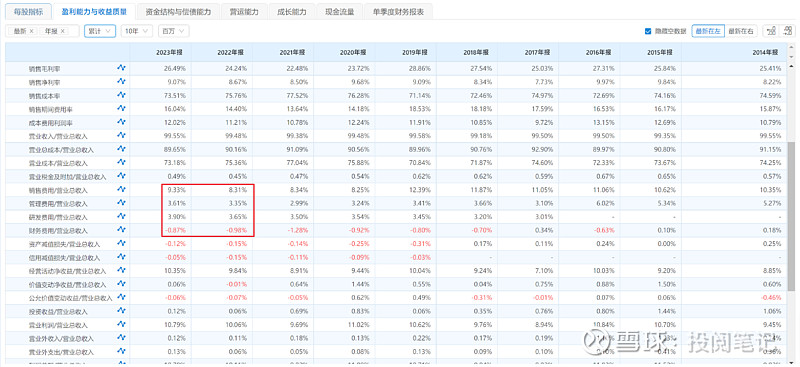
Task: Remove the 年报 filter tag
Action: point(63,31)
